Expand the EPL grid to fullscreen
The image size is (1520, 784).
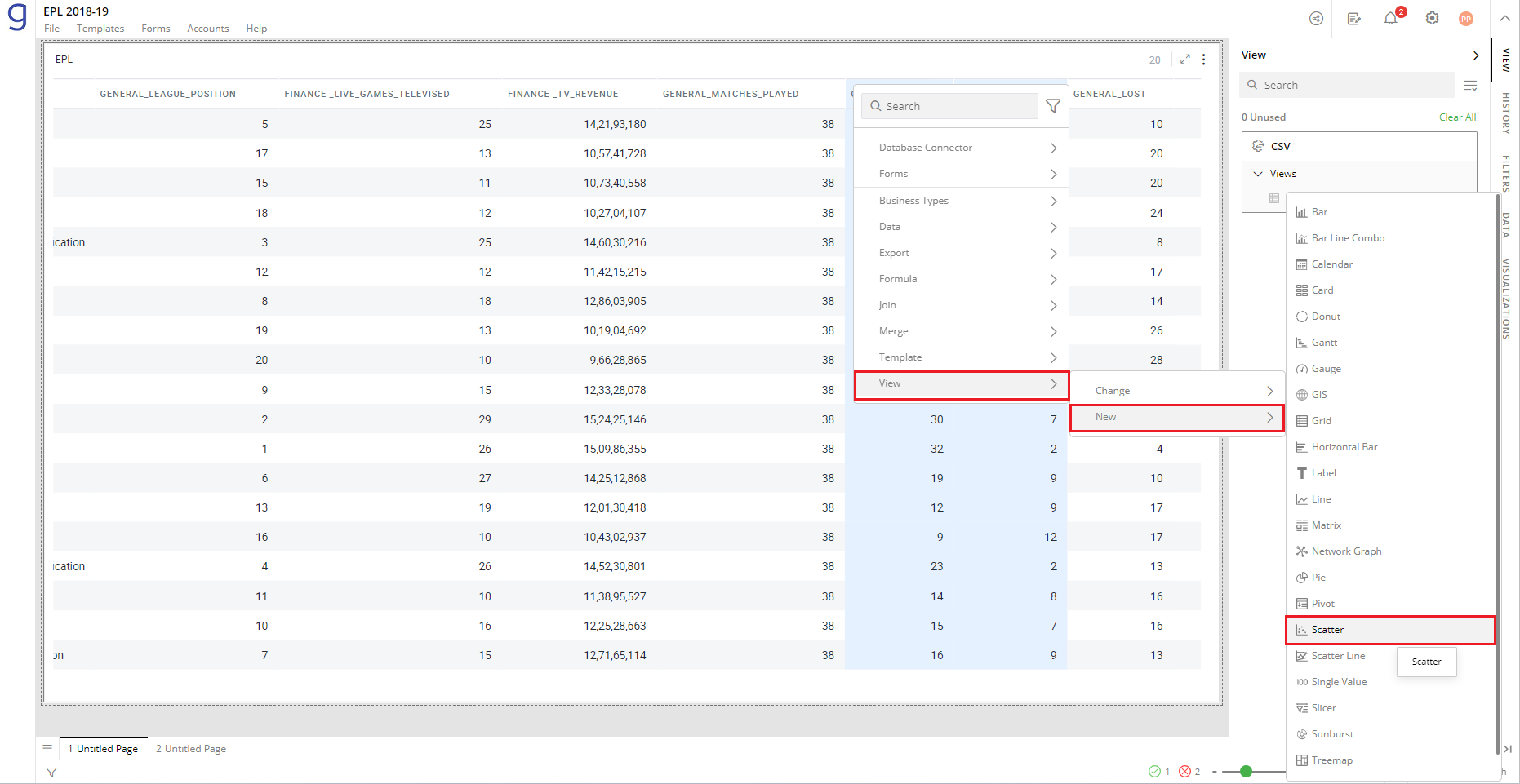click(1184, 59)
